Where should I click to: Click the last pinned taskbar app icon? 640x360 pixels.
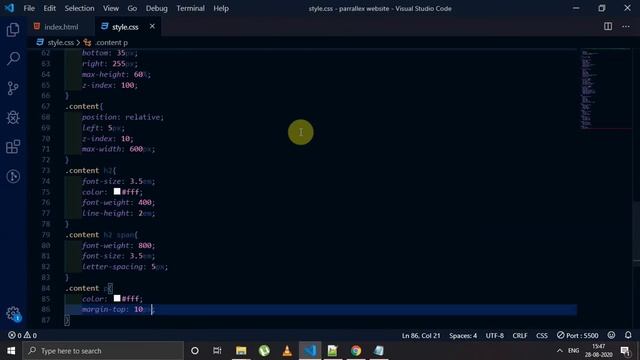[x=378, y=351]
